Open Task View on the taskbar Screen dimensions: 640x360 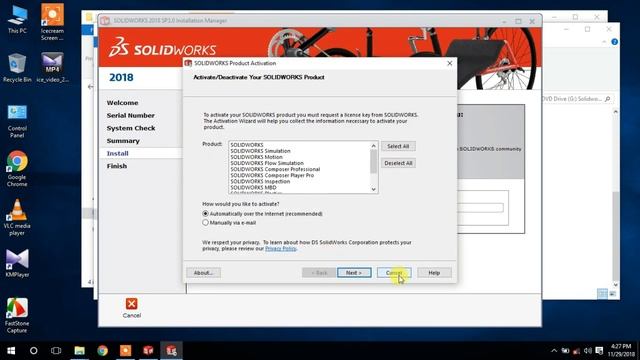tap(56, 351)
